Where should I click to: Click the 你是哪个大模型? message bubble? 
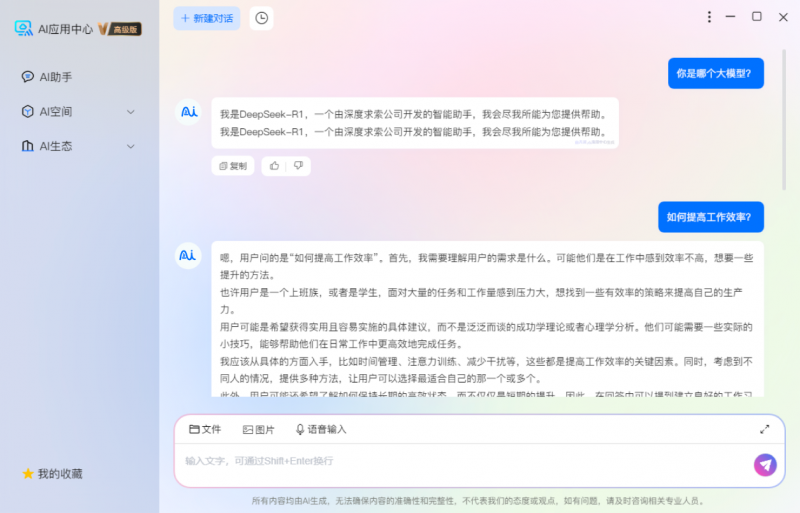coord(716,74)
